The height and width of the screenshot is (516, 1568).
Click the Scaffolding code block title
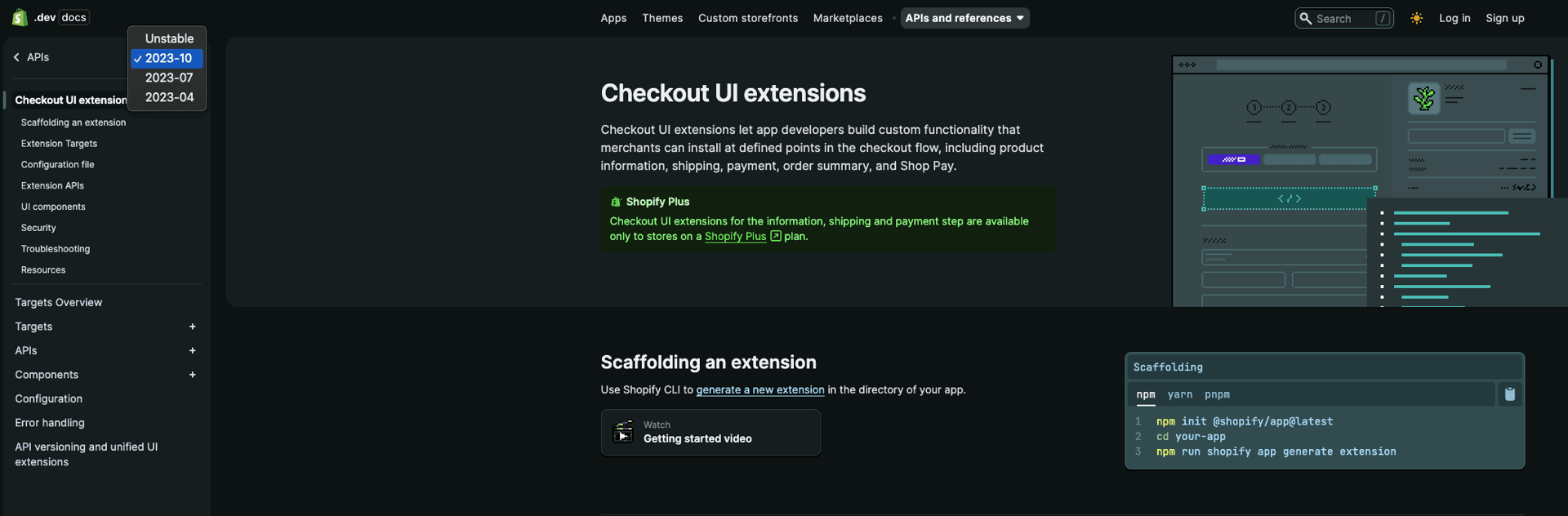click(x=1168, y=367)
